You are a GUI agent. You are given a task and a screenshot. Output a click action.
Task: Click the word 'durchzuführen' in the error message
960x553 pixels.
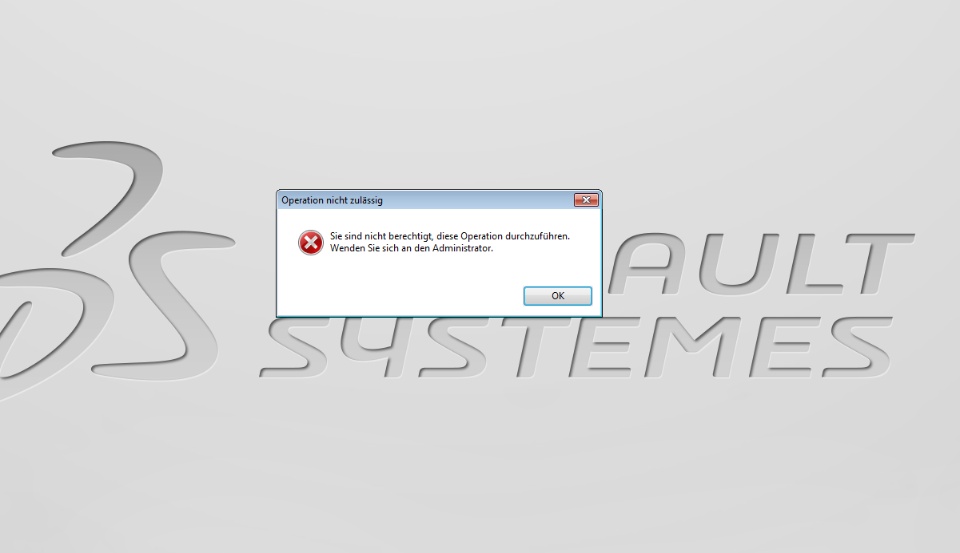click(537, 236)
